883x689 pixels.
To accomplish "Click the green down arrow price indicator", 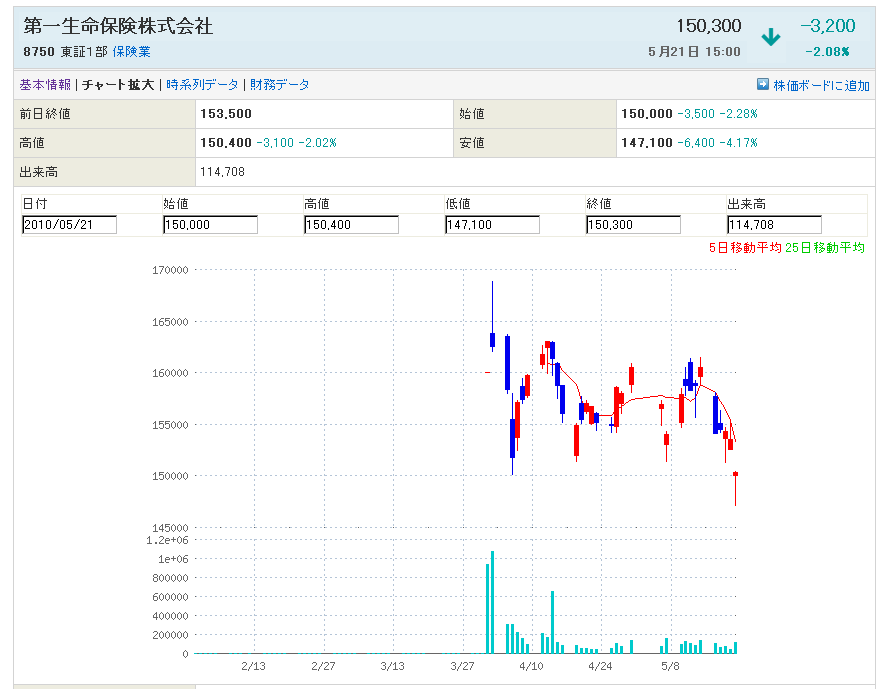I will tap(770, 38).
